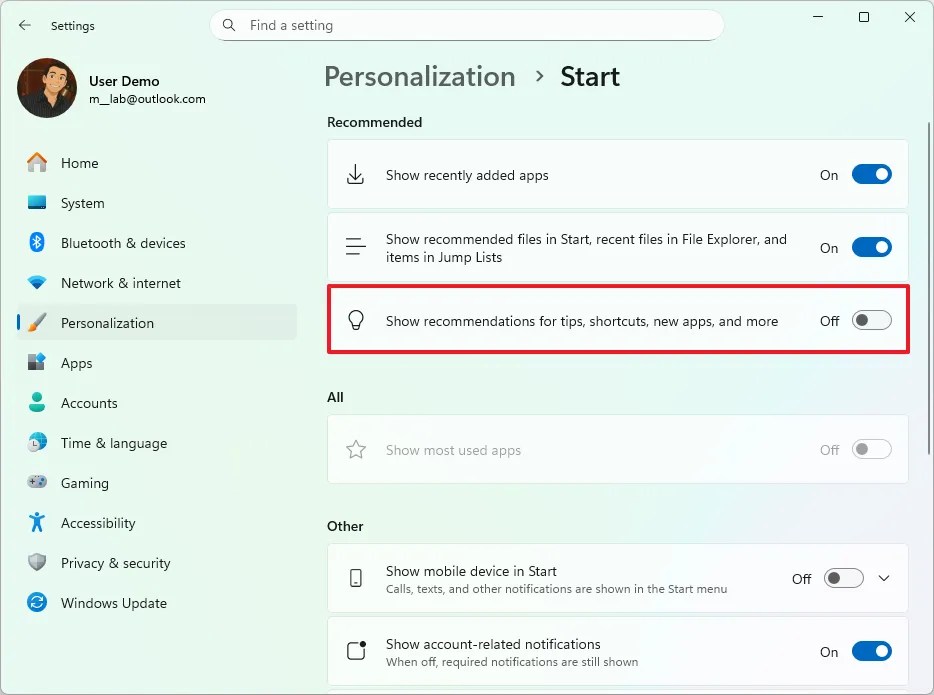Click the back arrow button
This screenshot has width=934, height=695.
24,25
